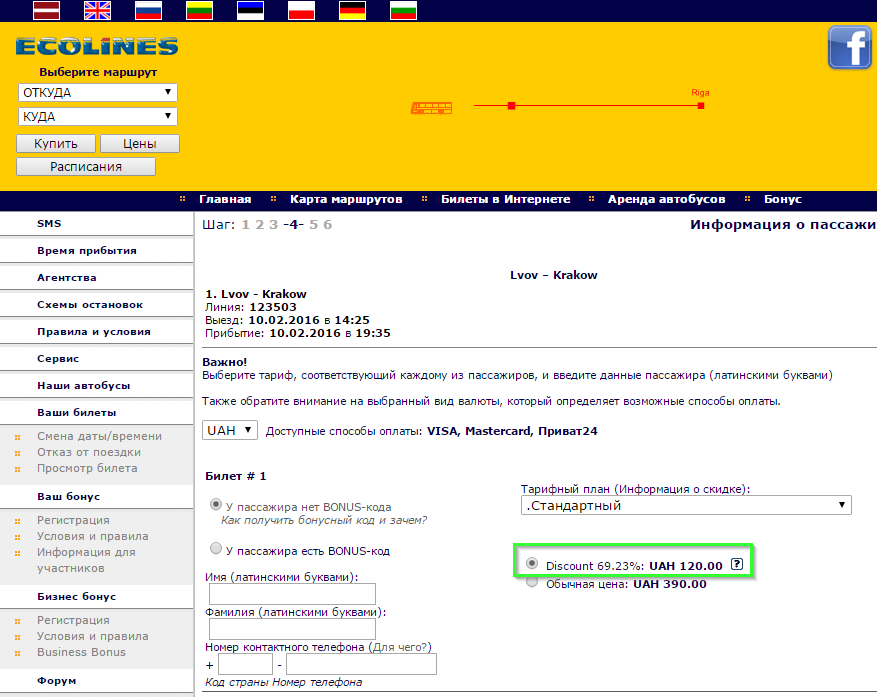Expand the КУДА destination dropdown
The image size is (877, 697).
pos(98,116)
